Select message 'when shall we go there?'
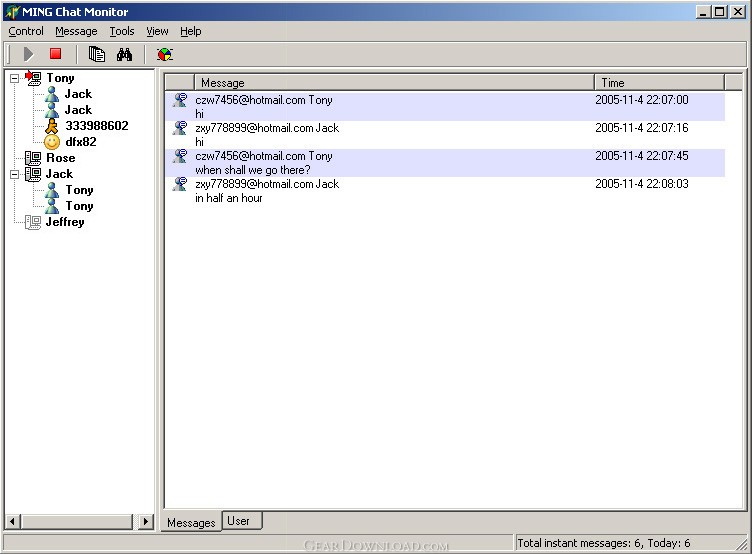Image resolution: width=752 pixels, height=554 pixels. point(445,163)
